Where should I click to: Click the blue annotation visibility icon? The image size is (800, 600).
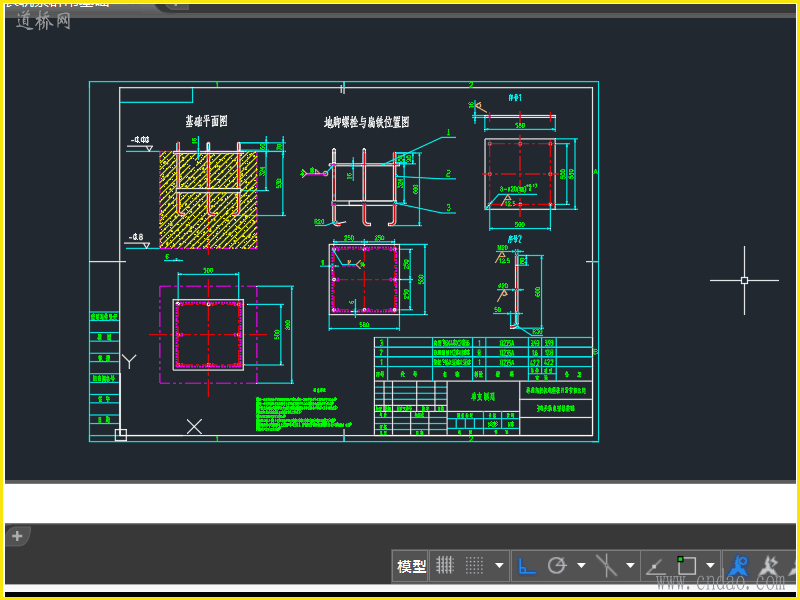tap(738, 566)
